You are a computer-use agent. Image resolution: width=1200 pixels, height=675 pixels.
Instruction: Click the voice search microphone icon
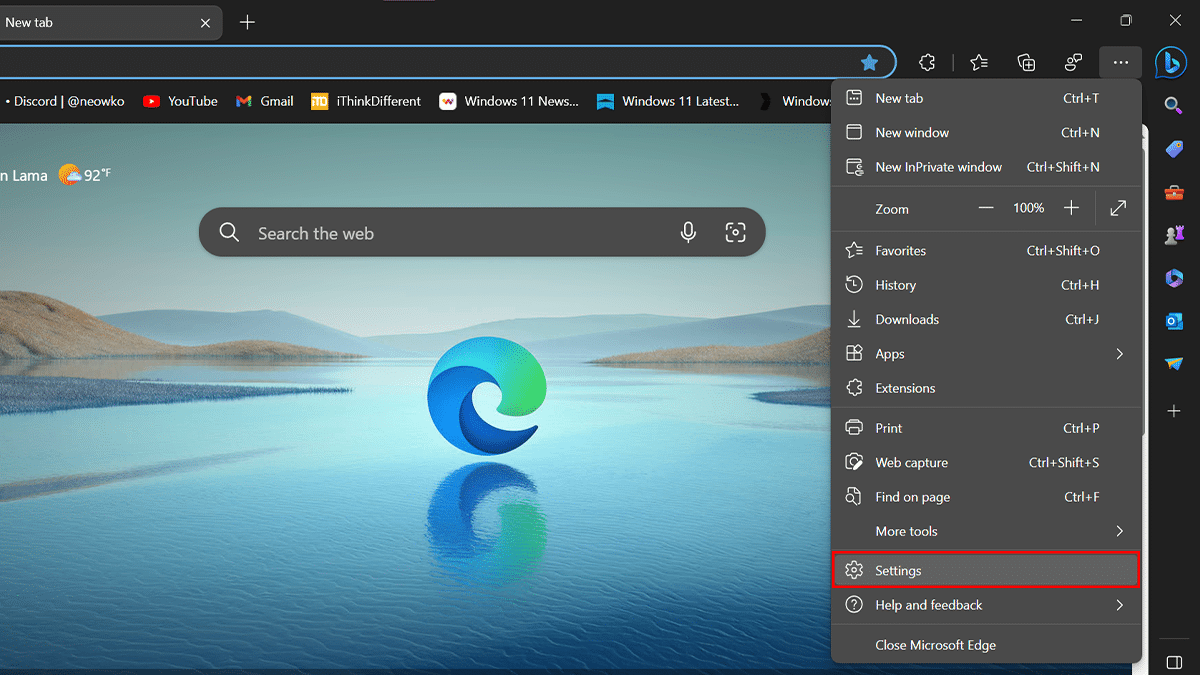688,233
